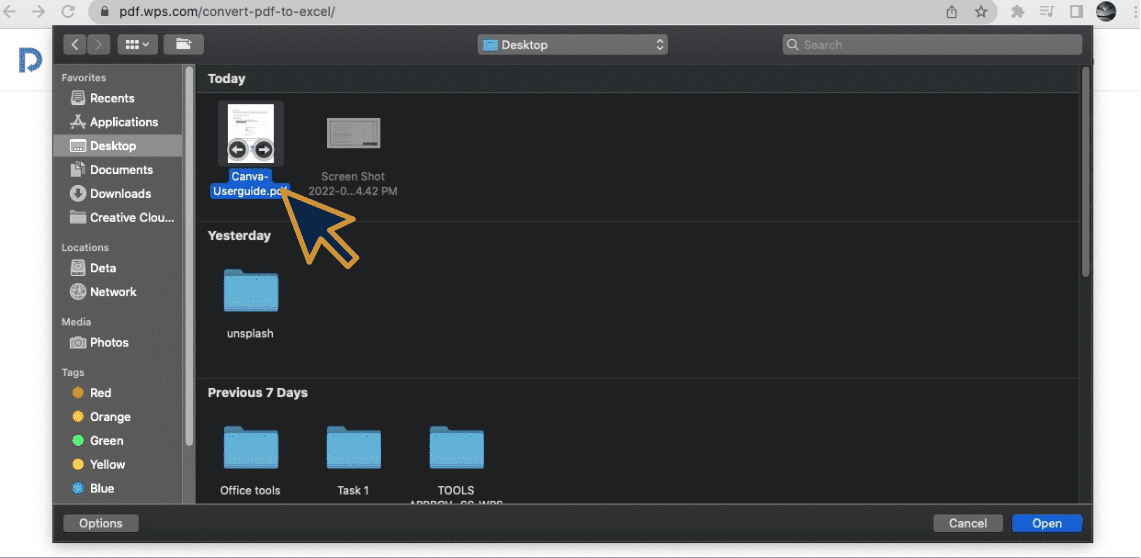This screenshot has width=1141, height=558.
Task: Click the Search field in file dialog
Action: (x=932, y=45)
